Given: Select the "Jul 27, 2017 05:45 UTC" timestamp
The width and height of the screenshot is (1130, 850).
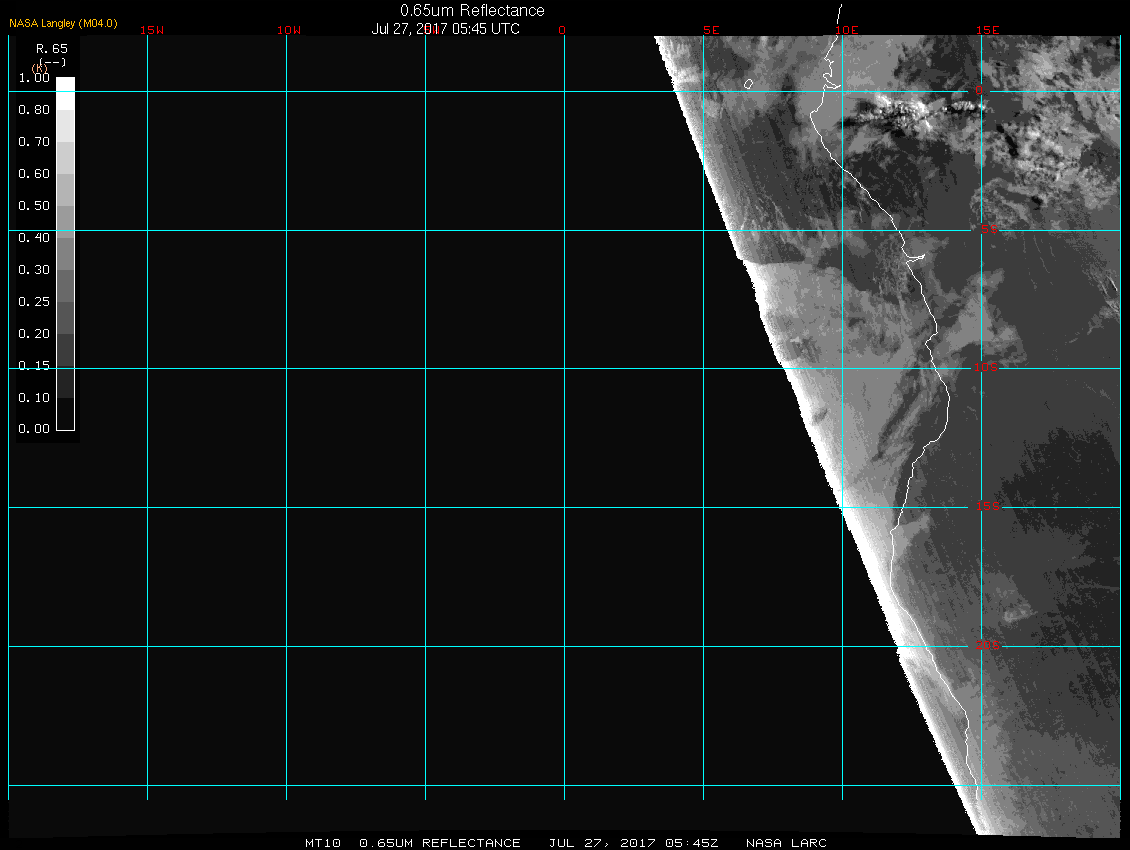Looking at the screenshot, I should pos(445,29).
